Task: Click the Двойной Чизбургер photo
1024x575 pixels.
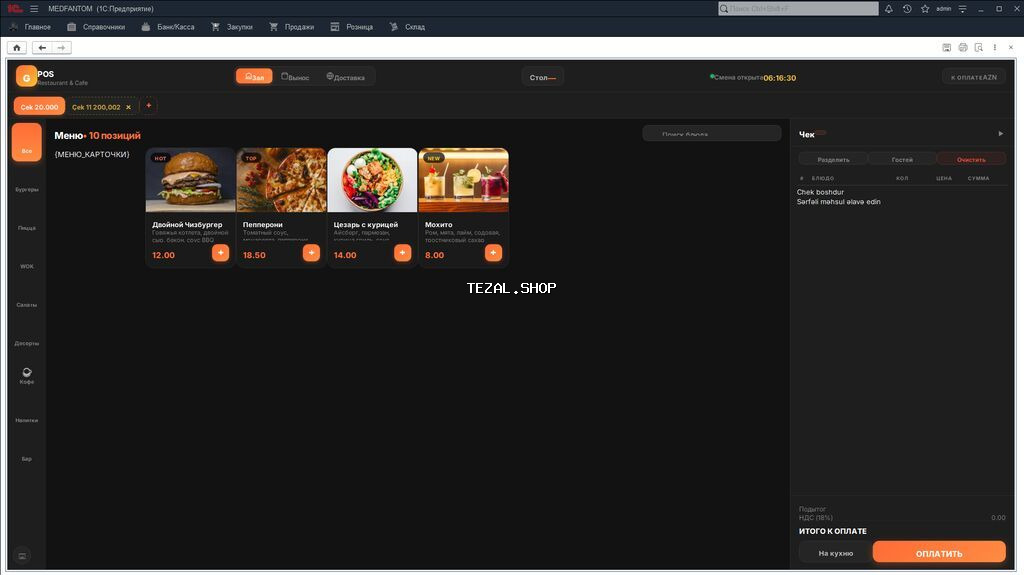Action: coord(190,180)
